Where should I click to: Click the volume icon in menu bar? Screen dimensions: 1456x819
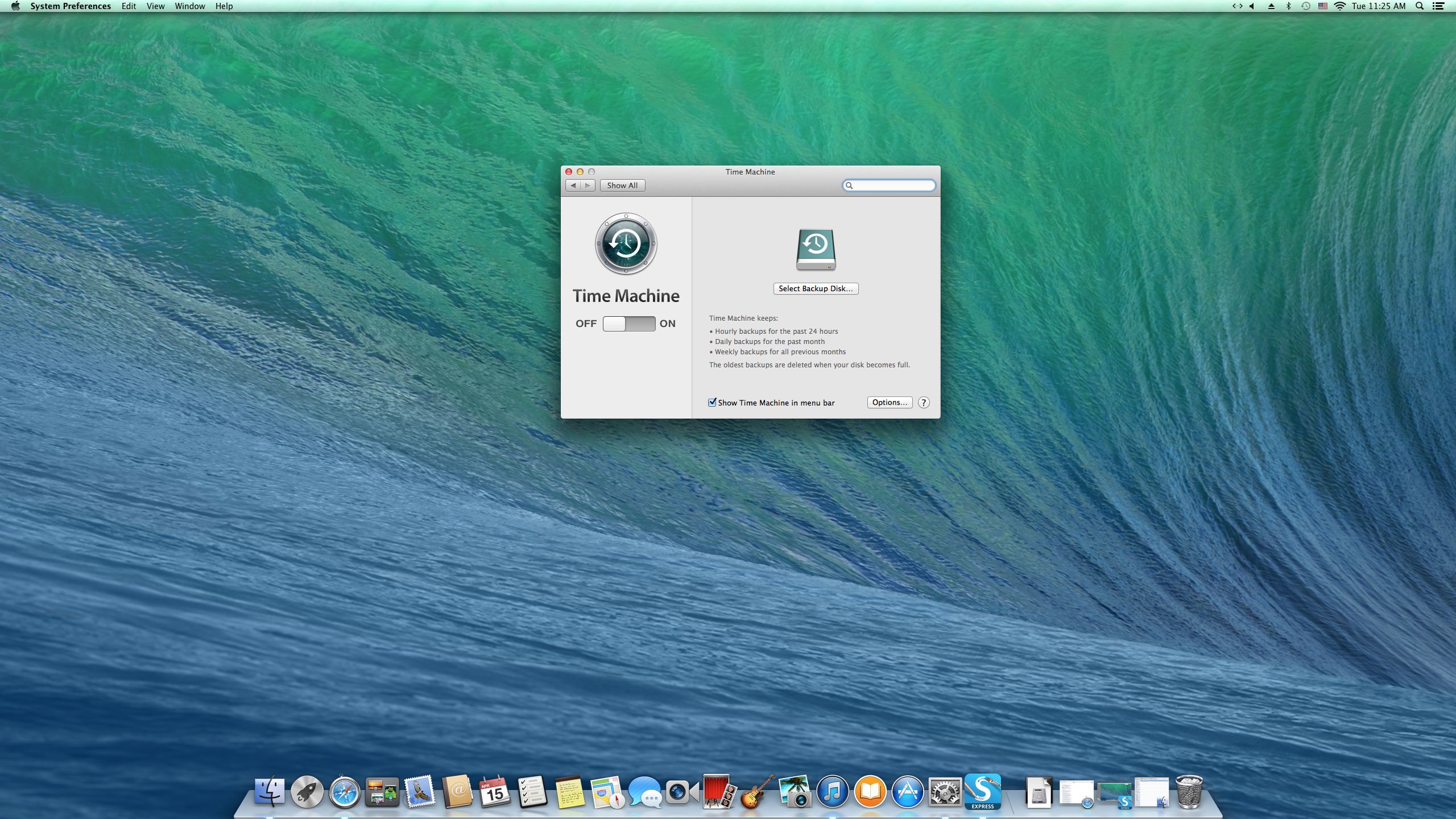tap(1252, 6)
